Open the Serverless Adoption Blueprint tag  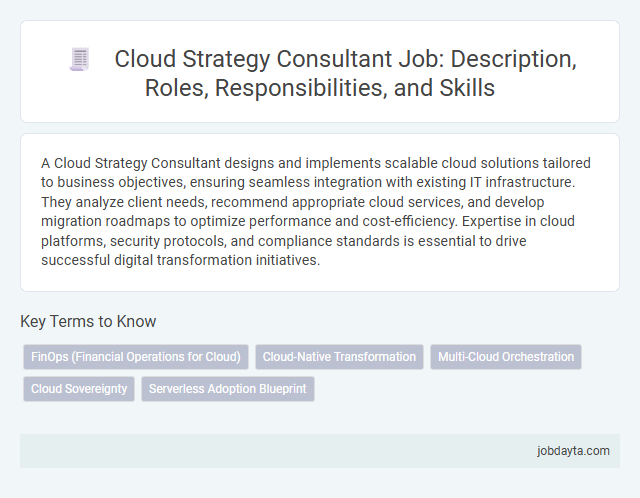pos(228,389)
